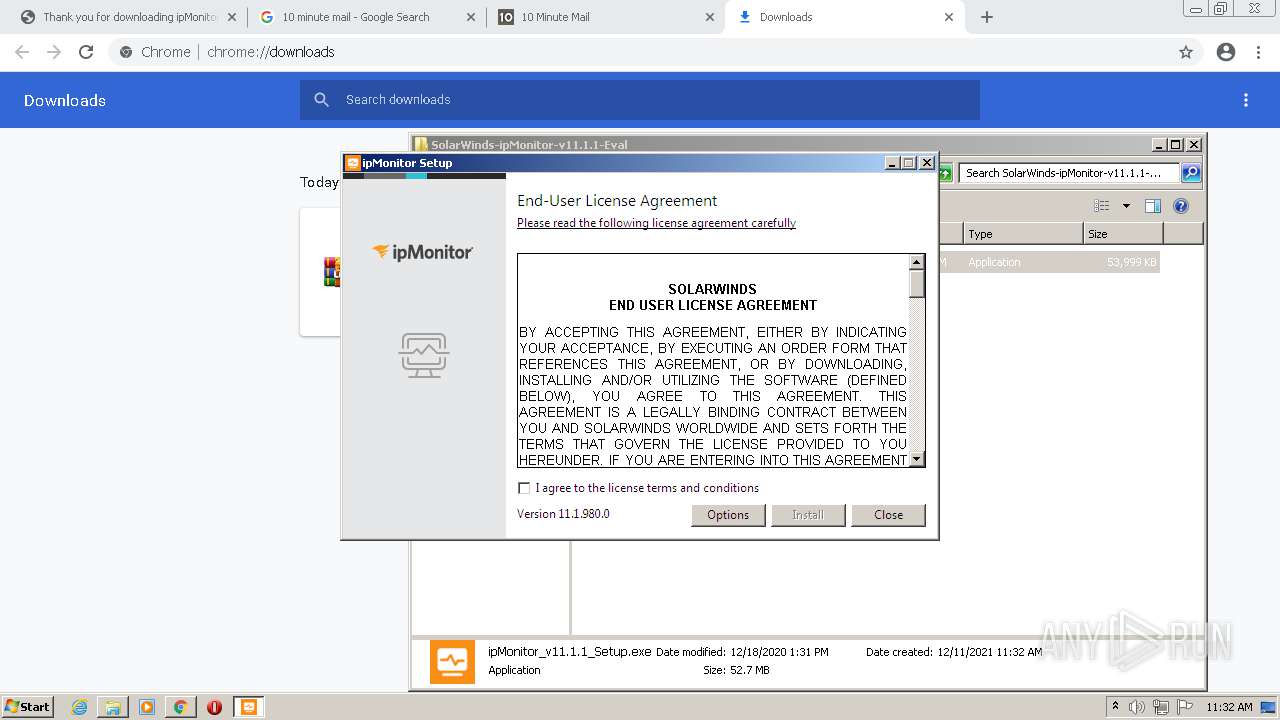The width and height of the screenshot is (1280, 720).
Task: Open a new Chrome tab
Action: point(987,17)
